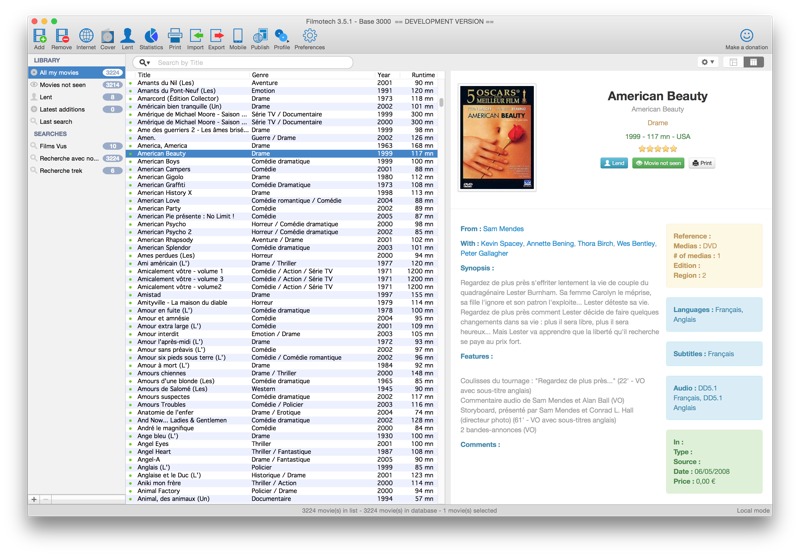Open the search magnifier options
The height and width of the screenshot is (556, 800).
point(144,62)
